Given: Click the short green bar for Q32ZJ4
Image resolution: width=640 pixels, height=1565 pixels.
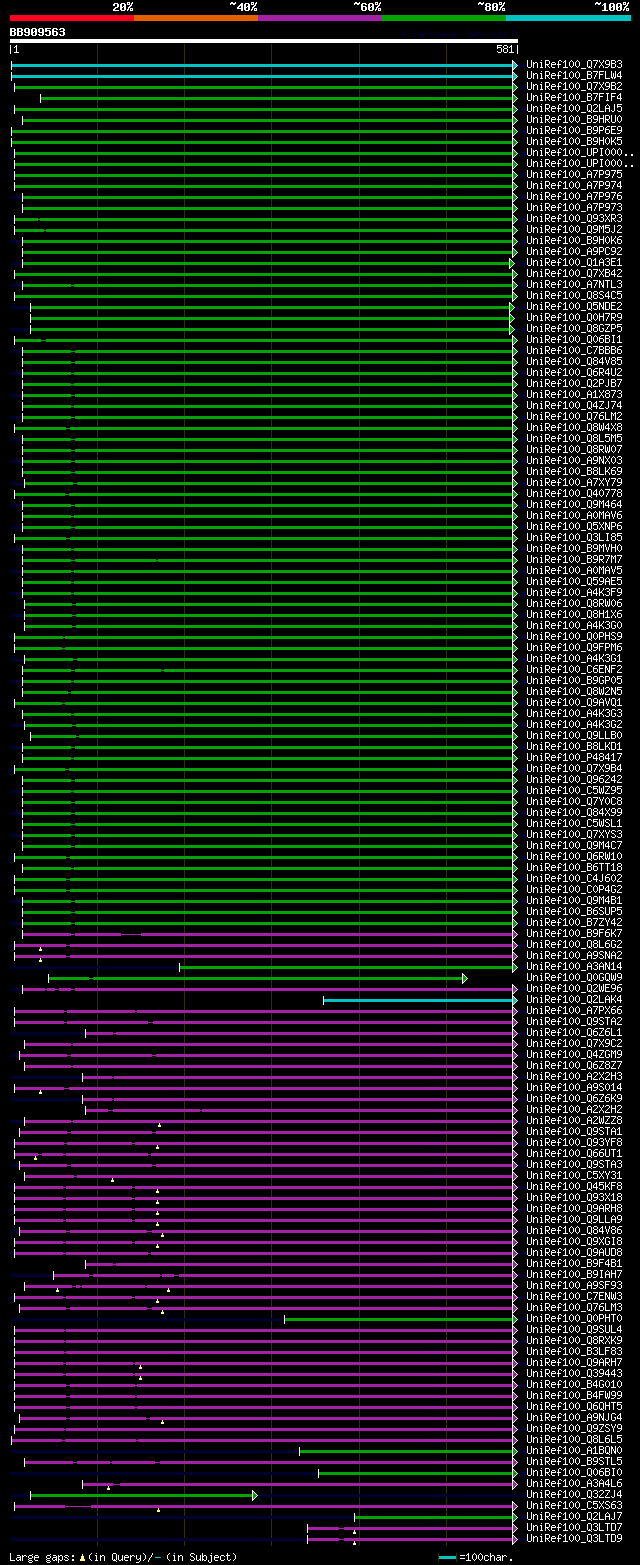Looking at the screenshot, I should pos(143,1494).
